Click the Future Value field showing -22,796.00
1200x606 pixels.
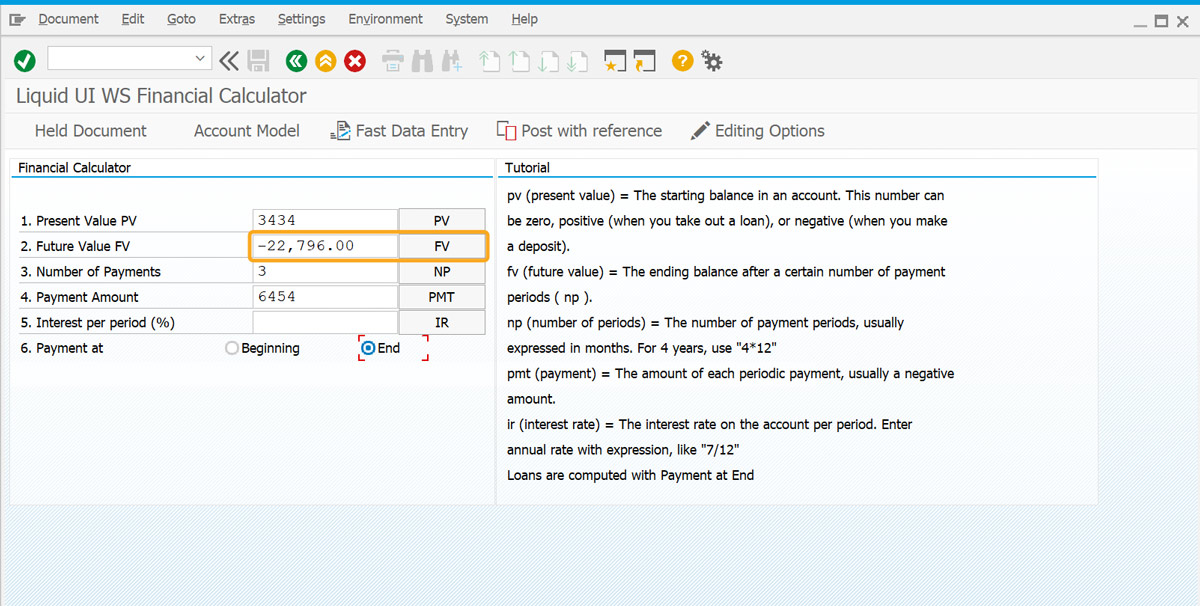(x=325, y=246)
